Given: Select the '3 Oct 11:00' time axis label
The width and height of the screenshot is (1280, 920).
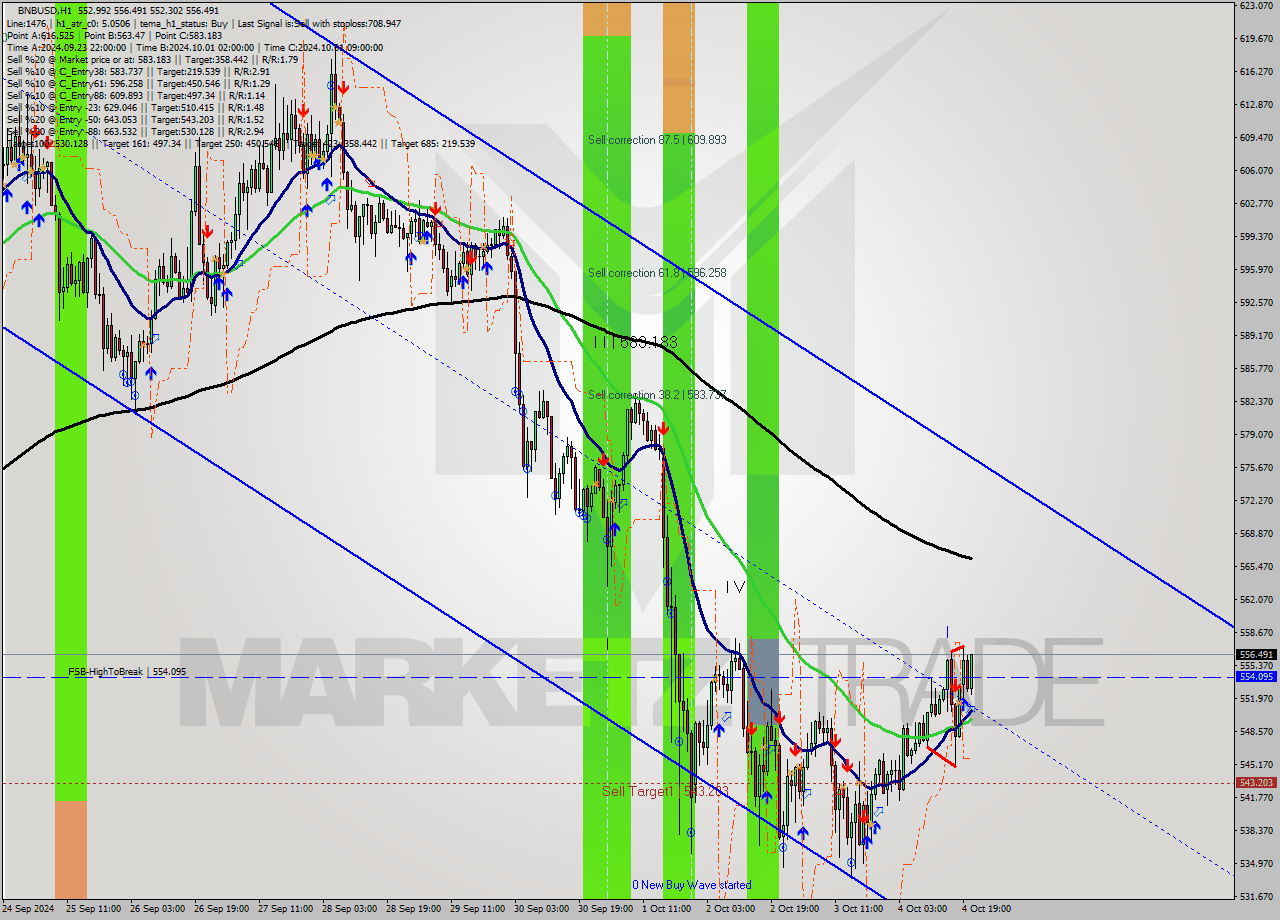Looking at the screenshot, I should coord(859,909).
